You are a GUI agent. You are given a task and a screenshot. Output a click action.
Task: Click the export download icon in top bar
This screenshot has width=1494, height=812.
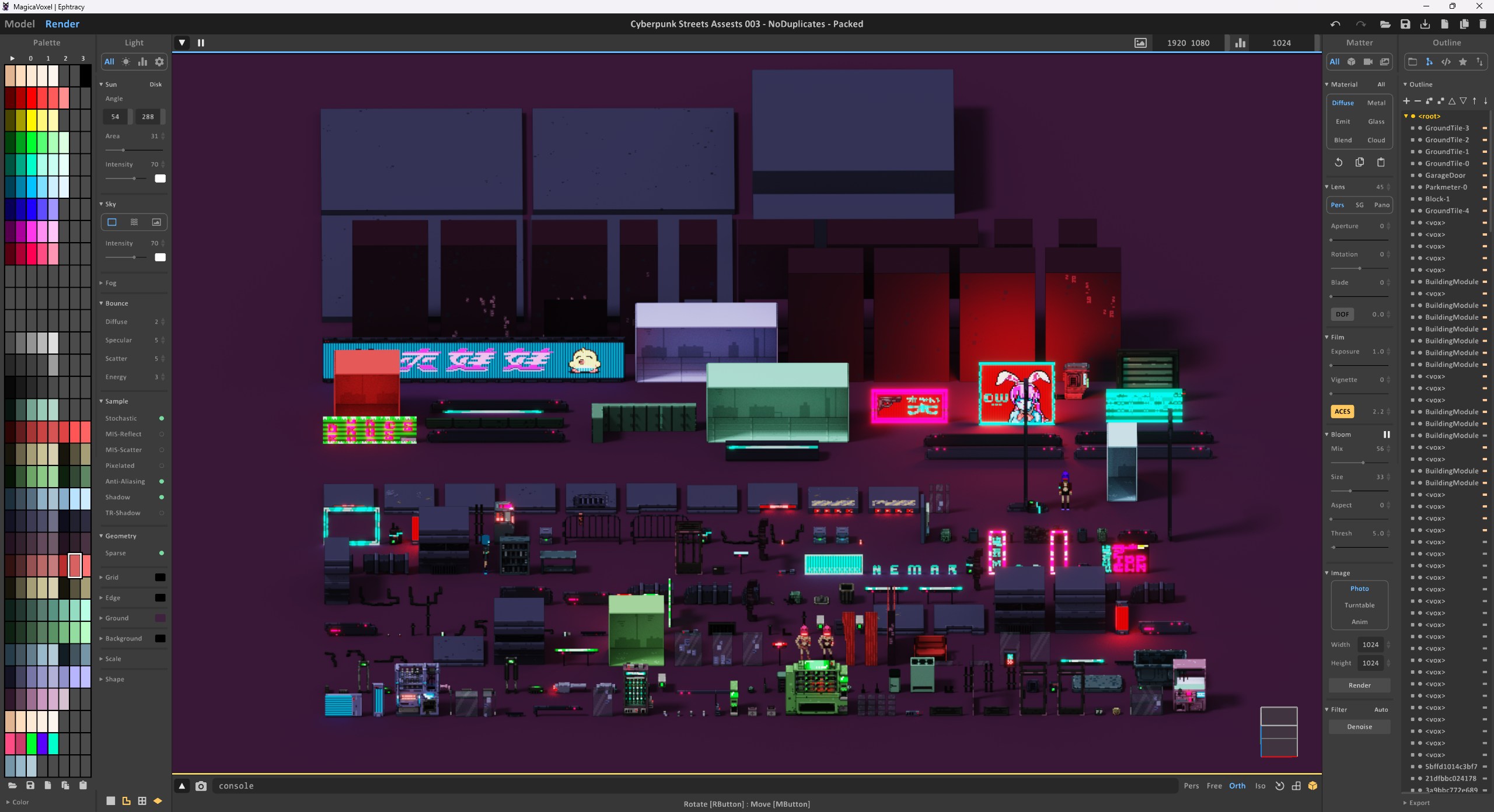click(1425, 24)
